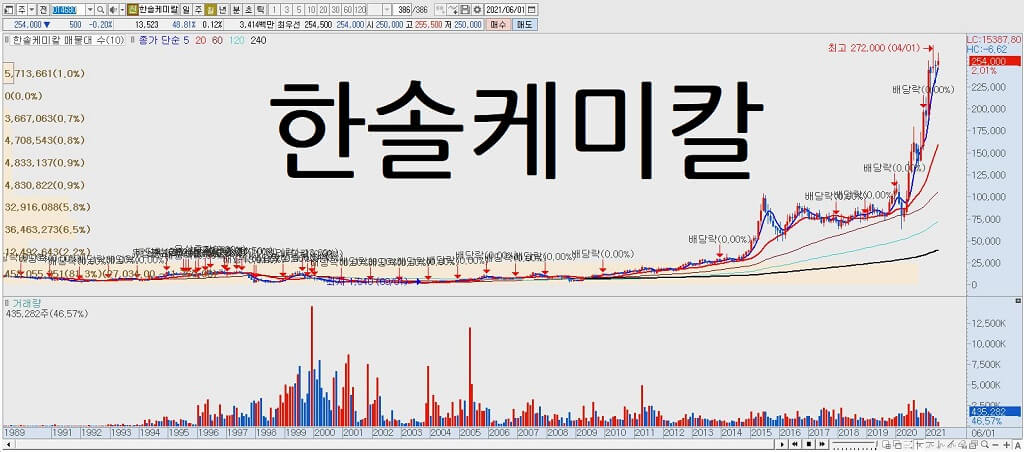
Task: Open the dropdown next to '주' selector
Action: tap(31, 10)
